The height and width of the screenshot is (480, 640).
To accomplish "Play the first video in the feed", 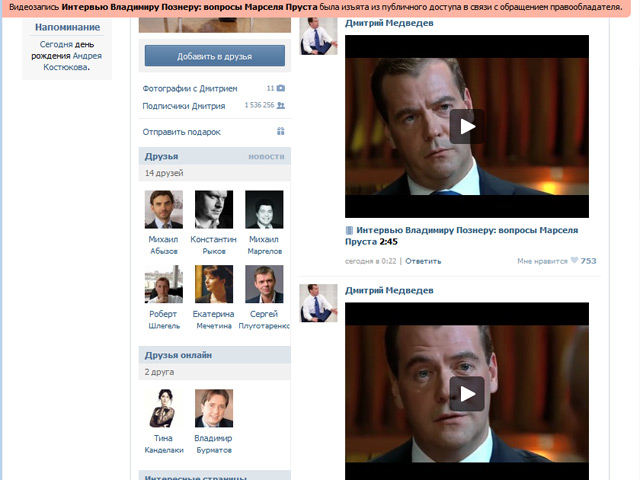I will click(466, 126).
